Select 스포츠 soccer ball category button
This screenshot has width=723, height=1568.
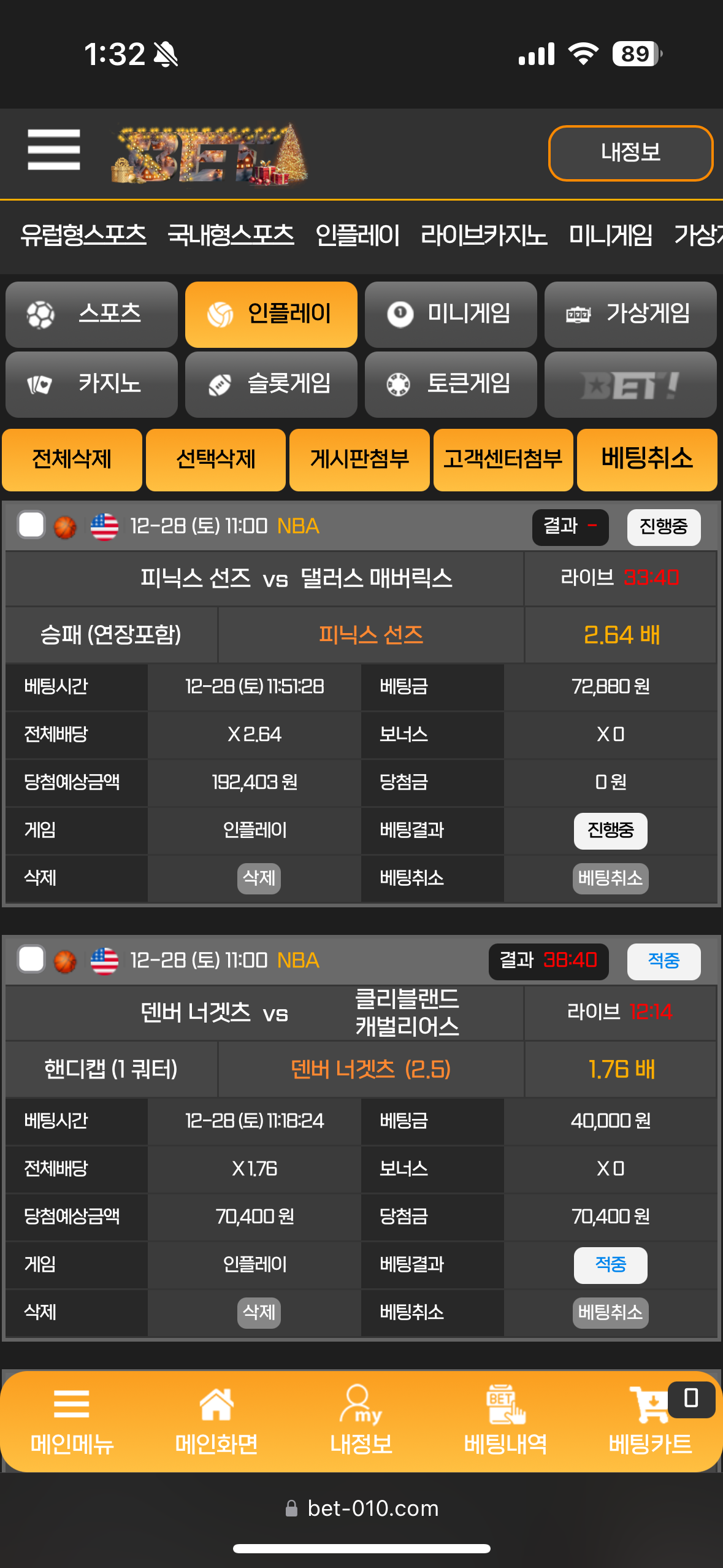(91, 315)
